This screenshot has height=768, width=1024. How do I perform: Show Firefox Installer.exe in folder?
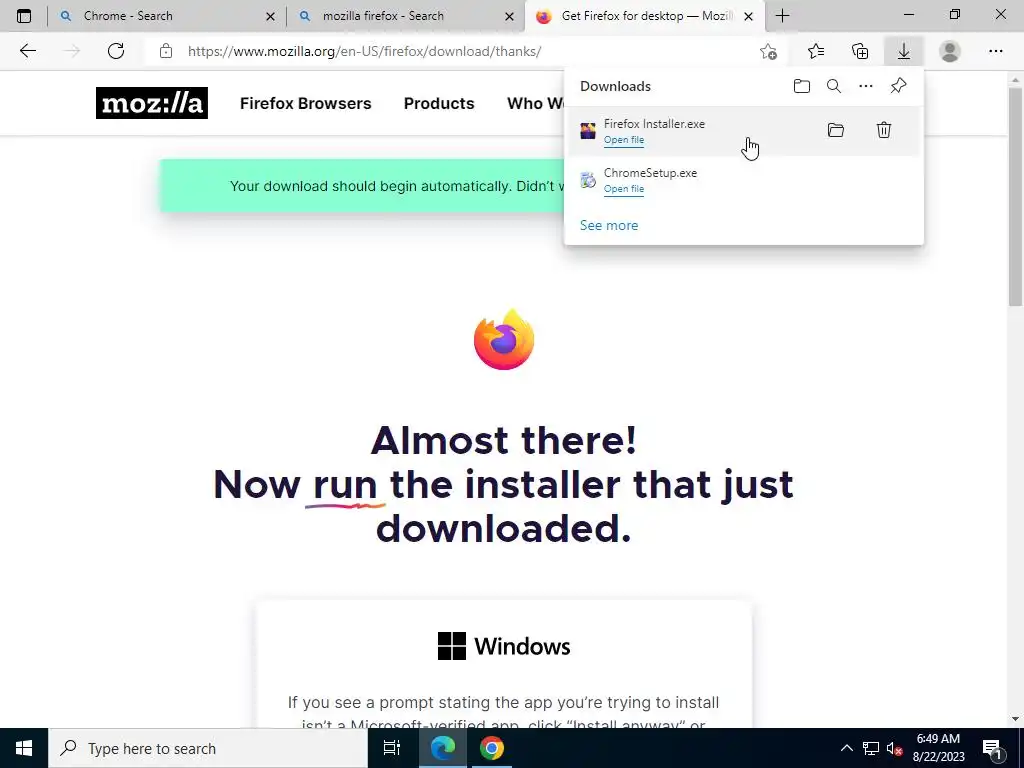click(x=836, y=130)
